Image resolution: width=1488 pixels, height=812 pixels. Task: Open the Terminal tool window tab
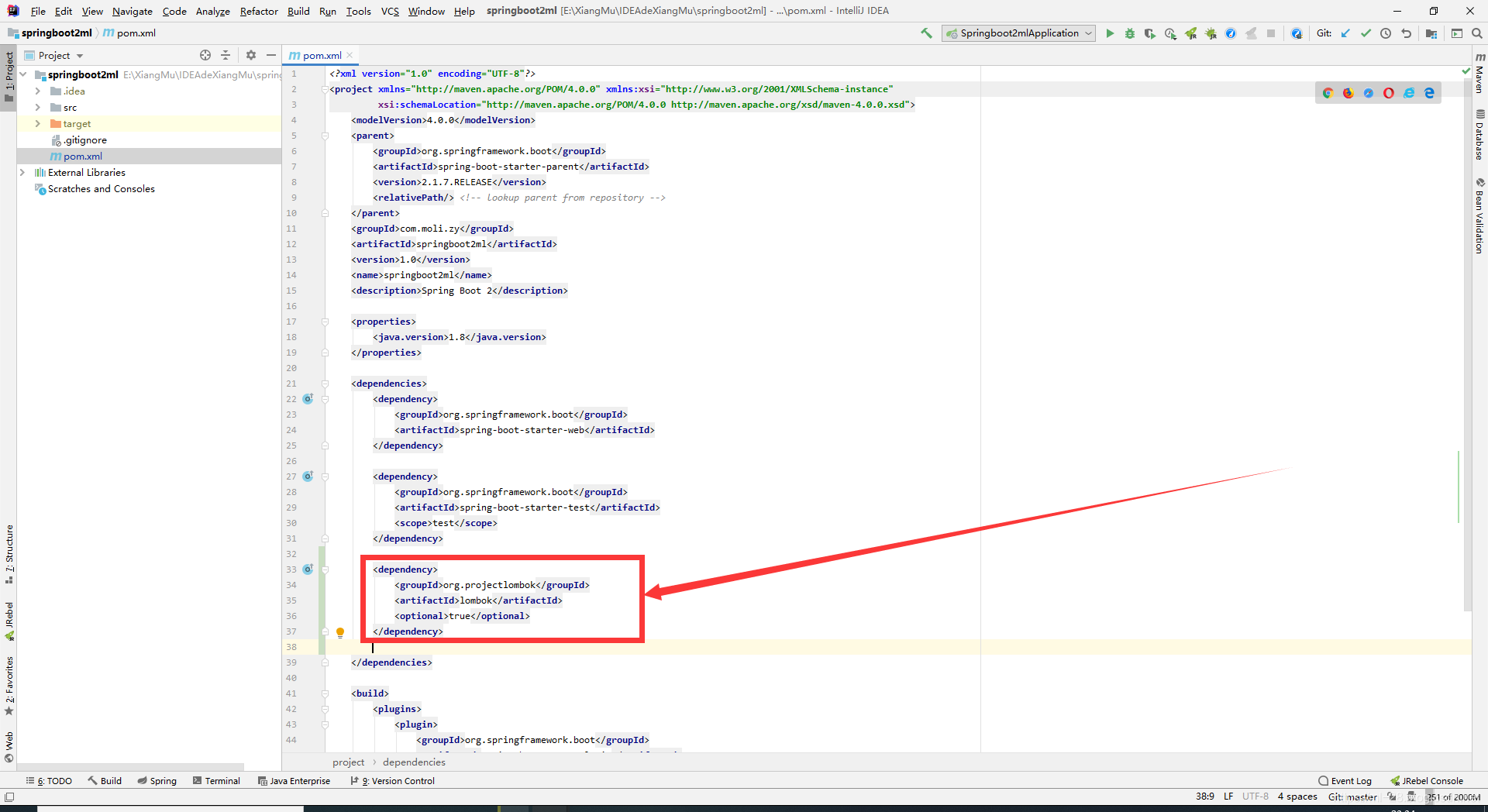pyautogui.click(x=216, y=781)
